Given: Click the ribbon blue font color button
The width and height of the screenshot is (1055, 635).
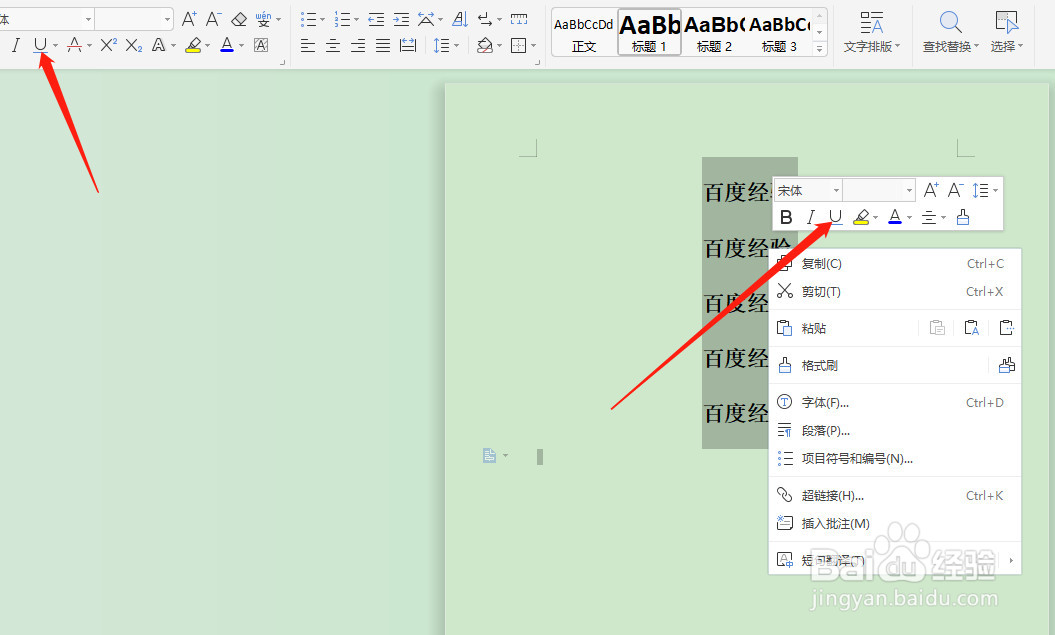Looking at the screenshot, I should (227, 46).
